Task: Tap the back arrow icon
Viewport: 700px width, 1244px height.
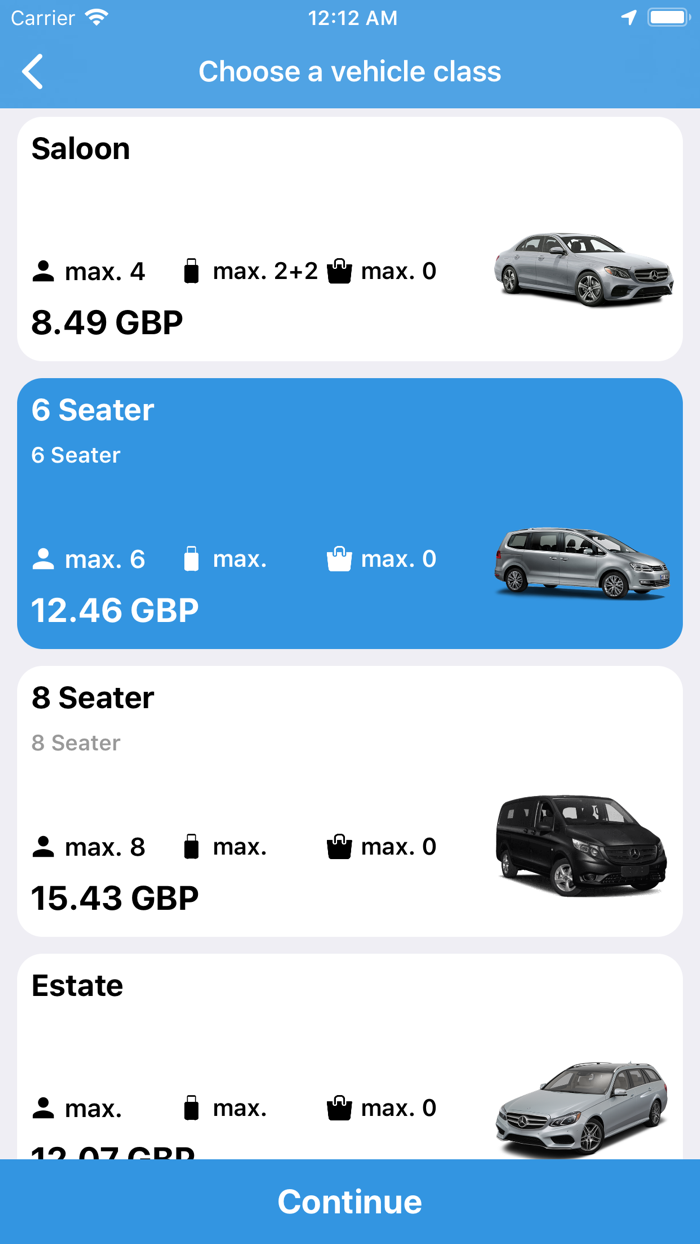Action: [33, 72]
